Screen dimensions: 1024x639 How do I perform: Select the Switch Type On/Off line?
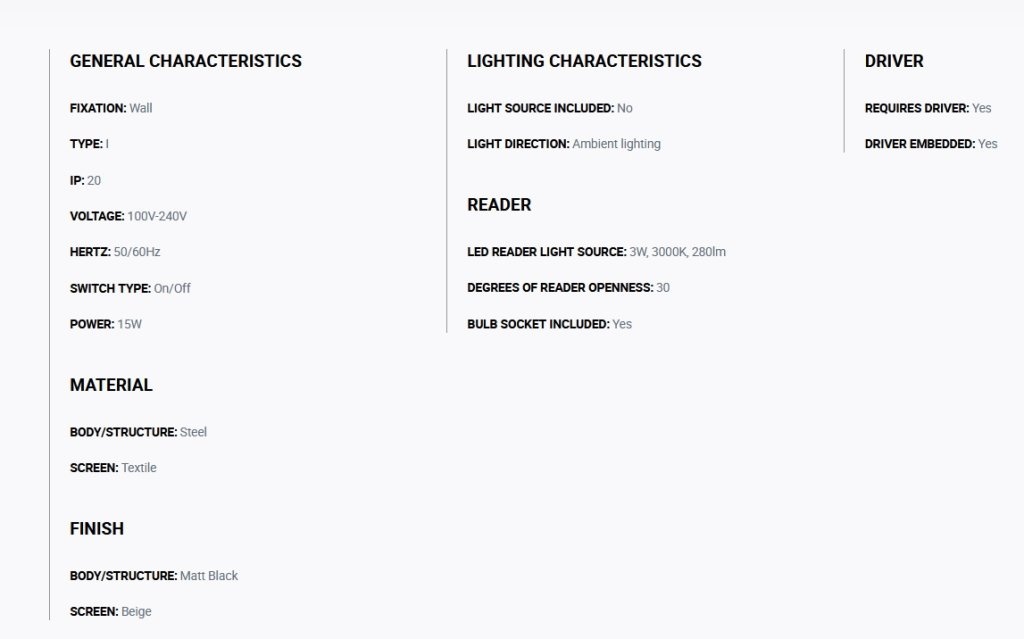[130, 288]
